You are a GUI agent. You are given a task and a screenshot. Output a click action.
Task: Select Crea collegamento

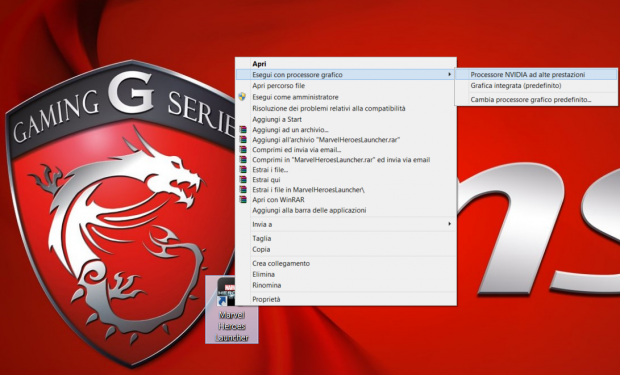pyautogui.click(x=346, y=263)
